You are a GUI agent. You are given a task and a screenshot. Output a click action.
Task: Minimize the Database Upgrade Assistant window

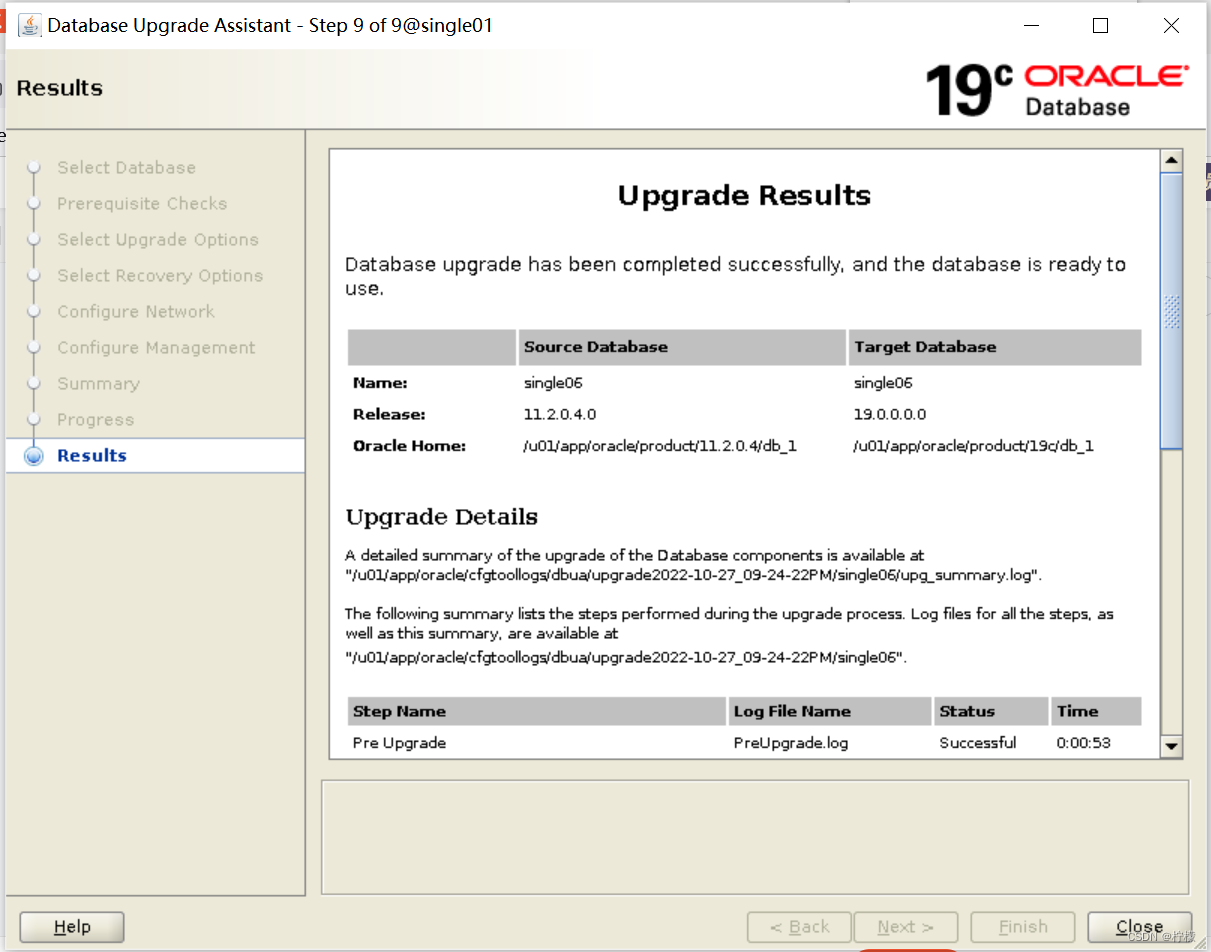(1030, 26)
